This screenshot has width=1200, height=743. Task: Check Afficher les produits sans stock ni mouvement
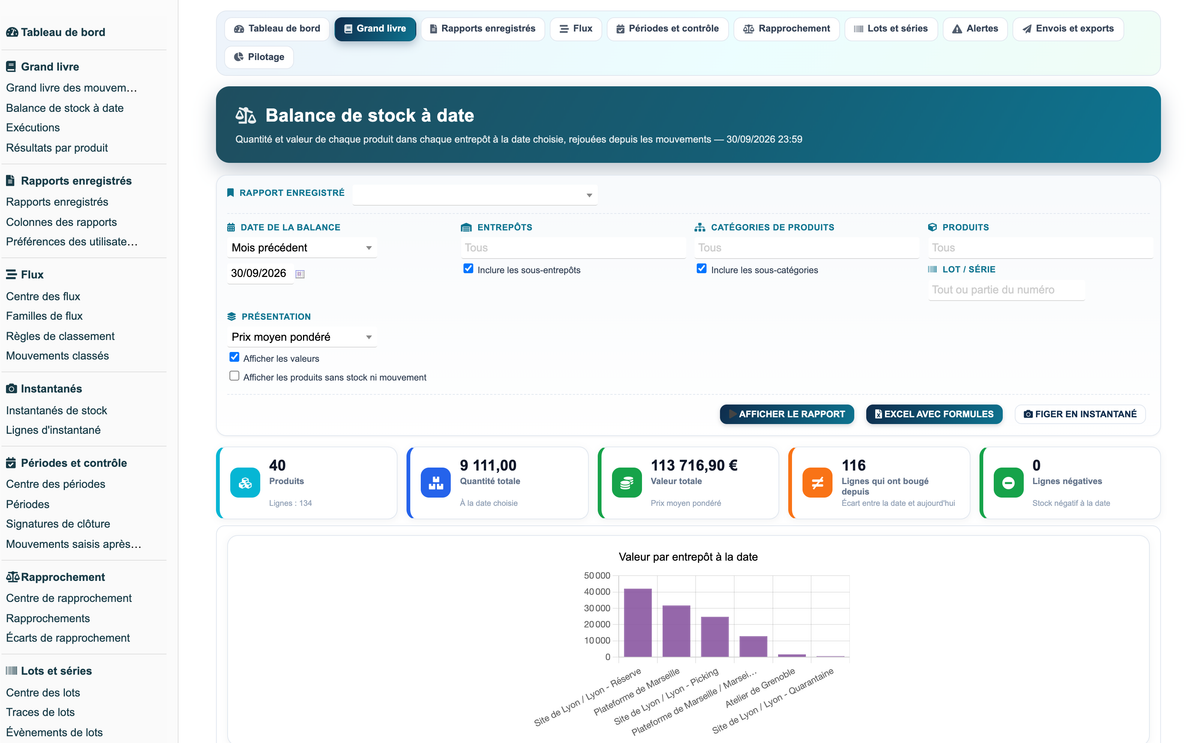[x=234, y=377]
